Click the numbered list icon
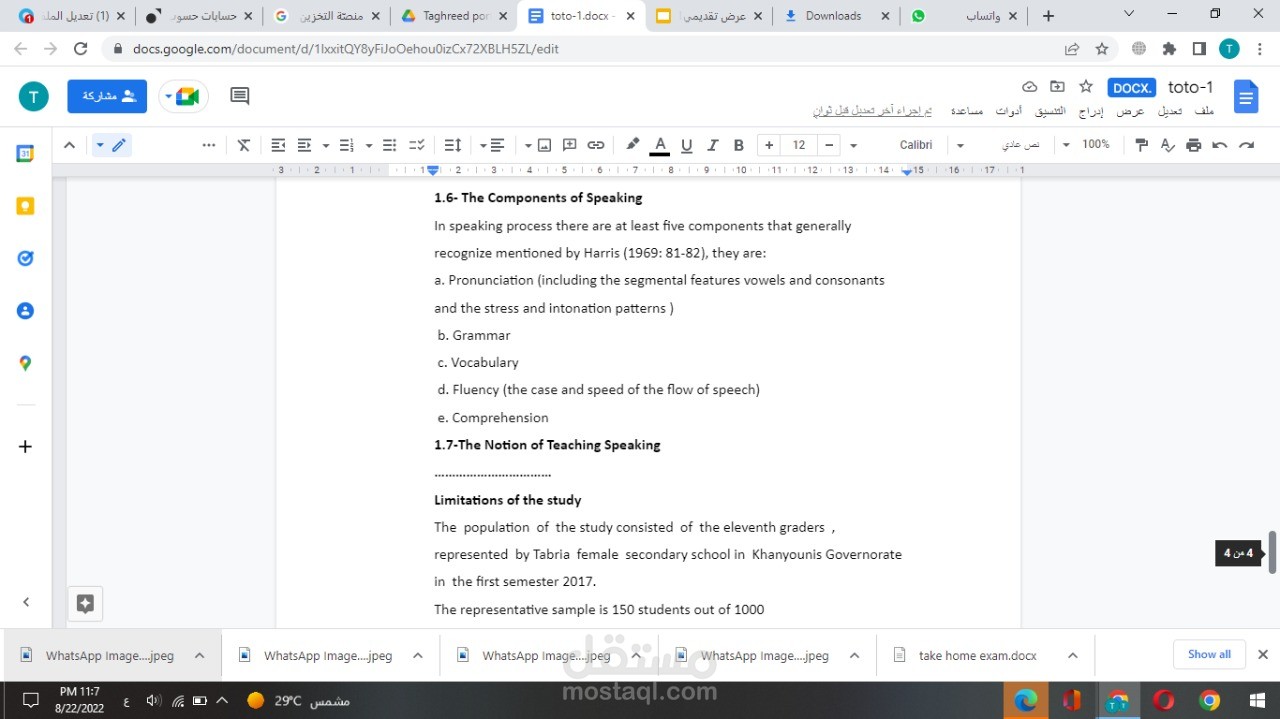 pos(347,145)
